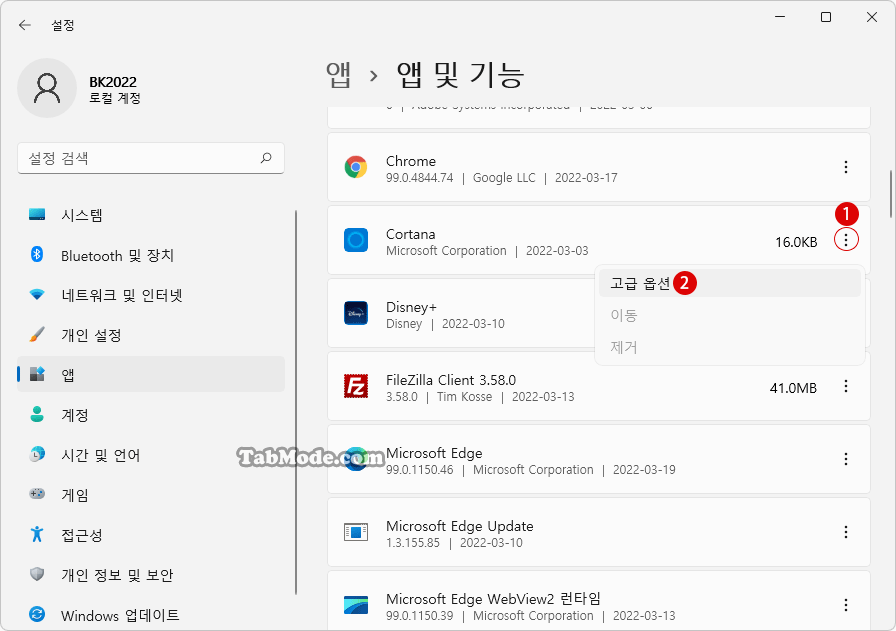Focus the 설정 검색 search field
Image resolution: width=896 pixels, height=631 pixels.
pos(151,158)
